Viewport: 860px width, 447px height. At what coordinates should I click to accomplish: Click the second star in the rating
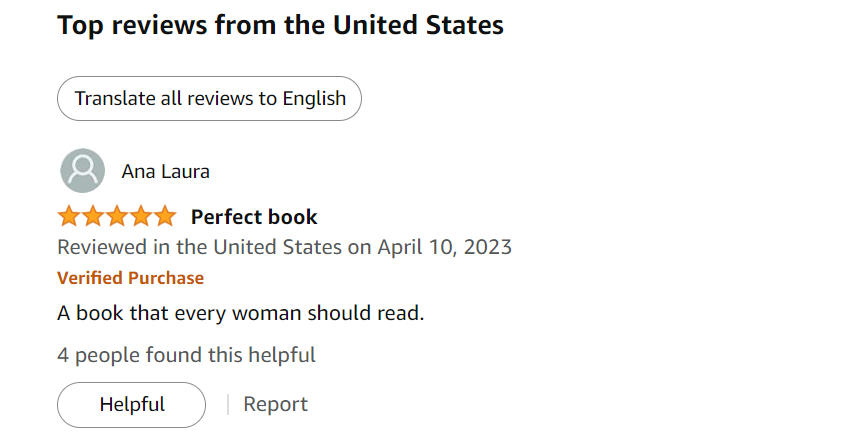pos(93,216)
